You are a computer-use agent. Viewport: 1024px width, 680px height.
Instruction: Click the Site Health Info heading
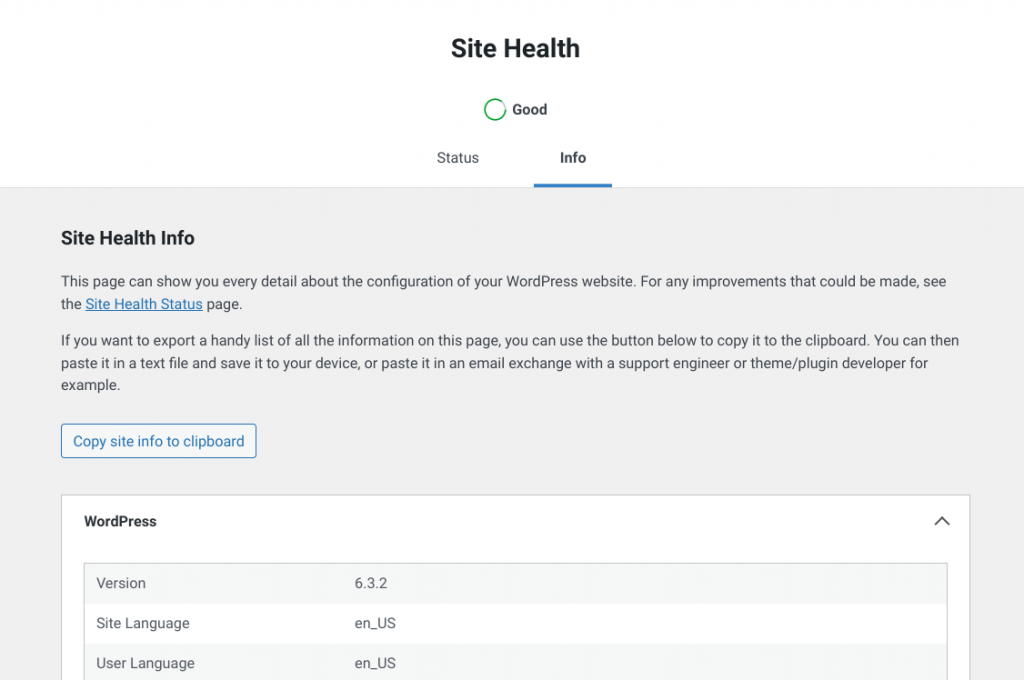tap(128, 238)
